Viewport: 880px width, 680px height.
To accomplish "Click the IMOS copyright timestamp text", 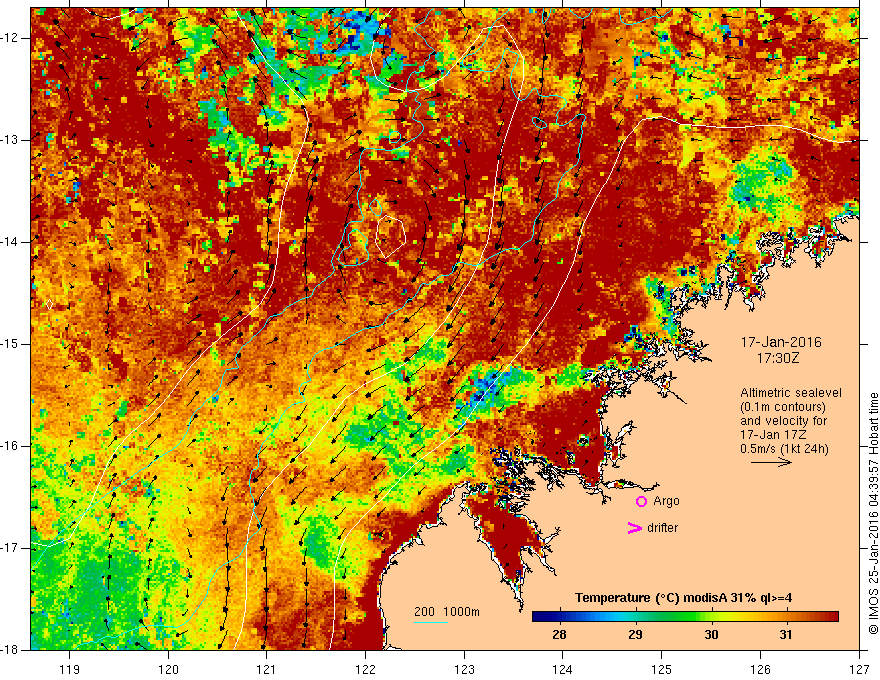I will tap(873, 513).
